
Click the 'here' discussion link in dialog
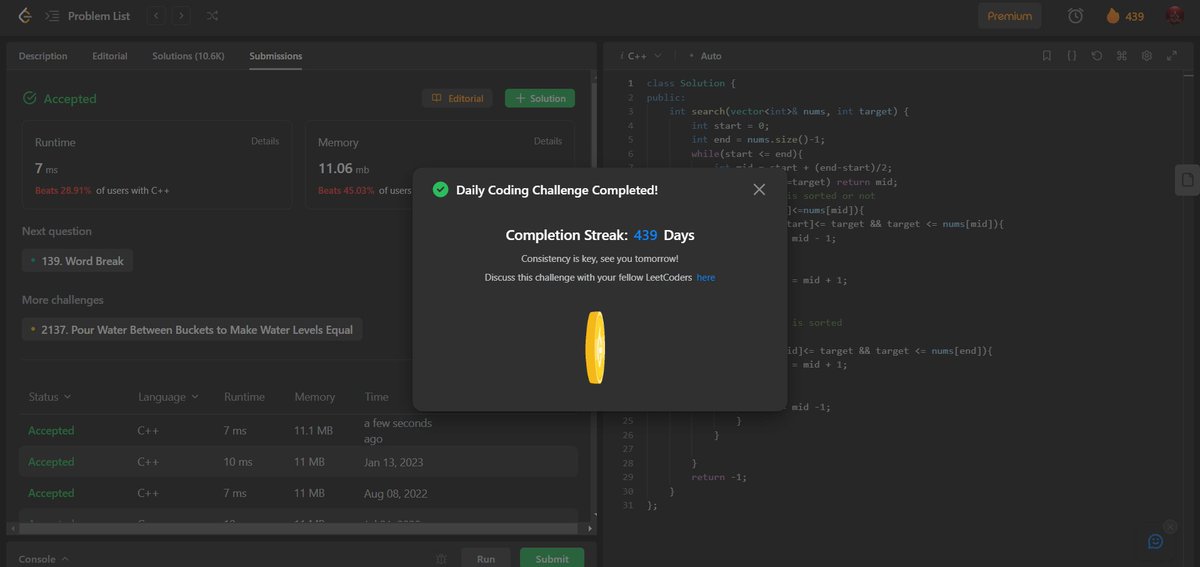point(706,277)
